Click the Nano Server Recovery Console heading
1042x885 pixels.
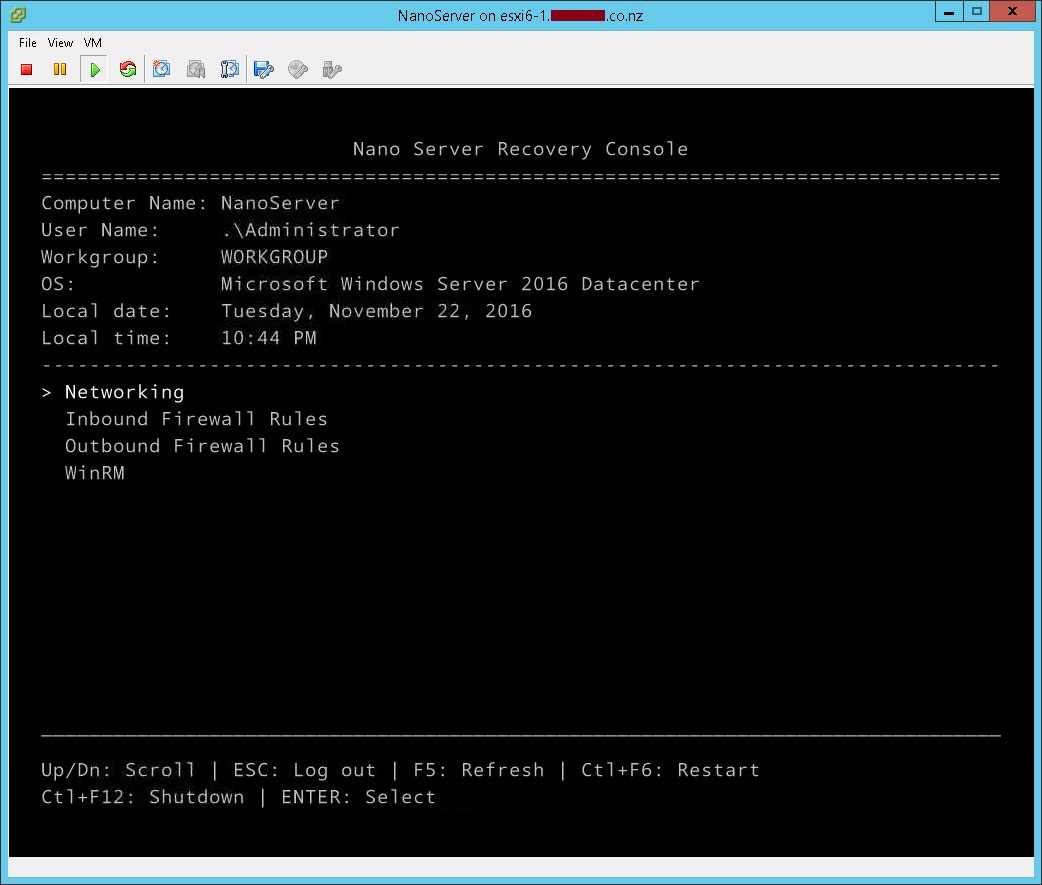pos(520,149)
